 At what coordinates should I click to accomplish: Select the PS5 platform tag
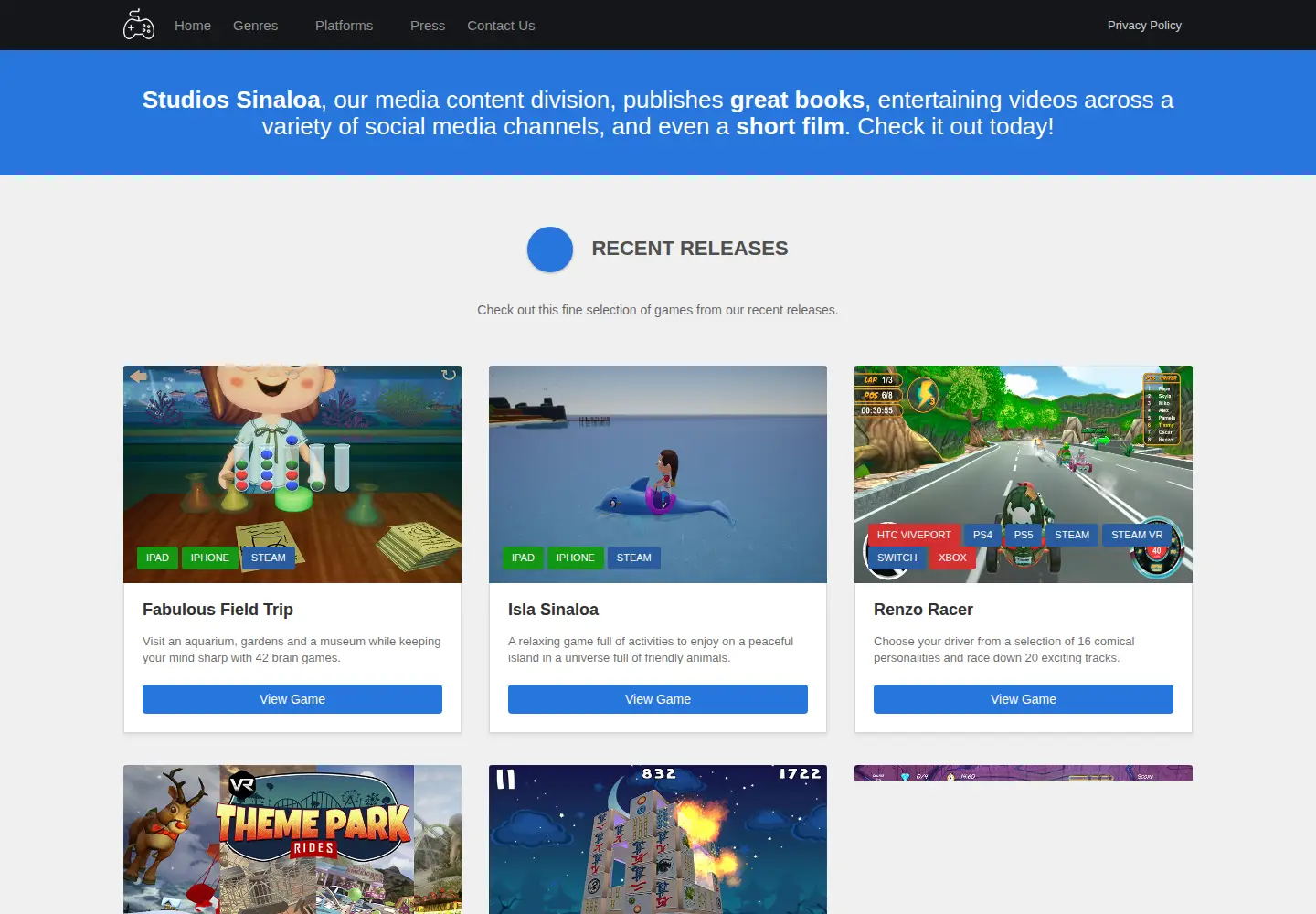coord(1024,535)
